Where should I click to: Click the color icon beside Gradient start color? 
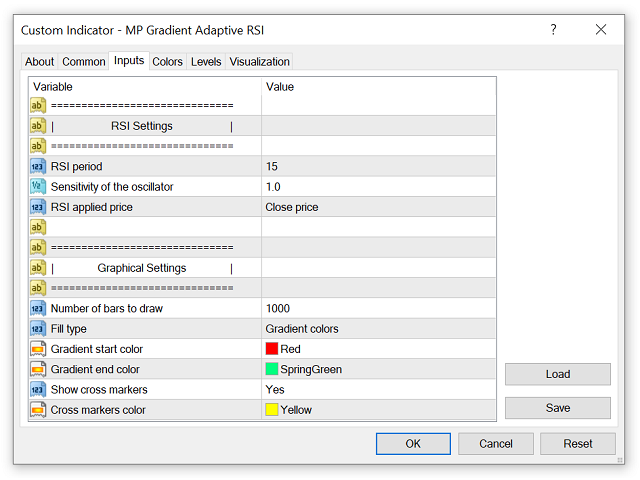pyautogui.click(x=38, y=349)
